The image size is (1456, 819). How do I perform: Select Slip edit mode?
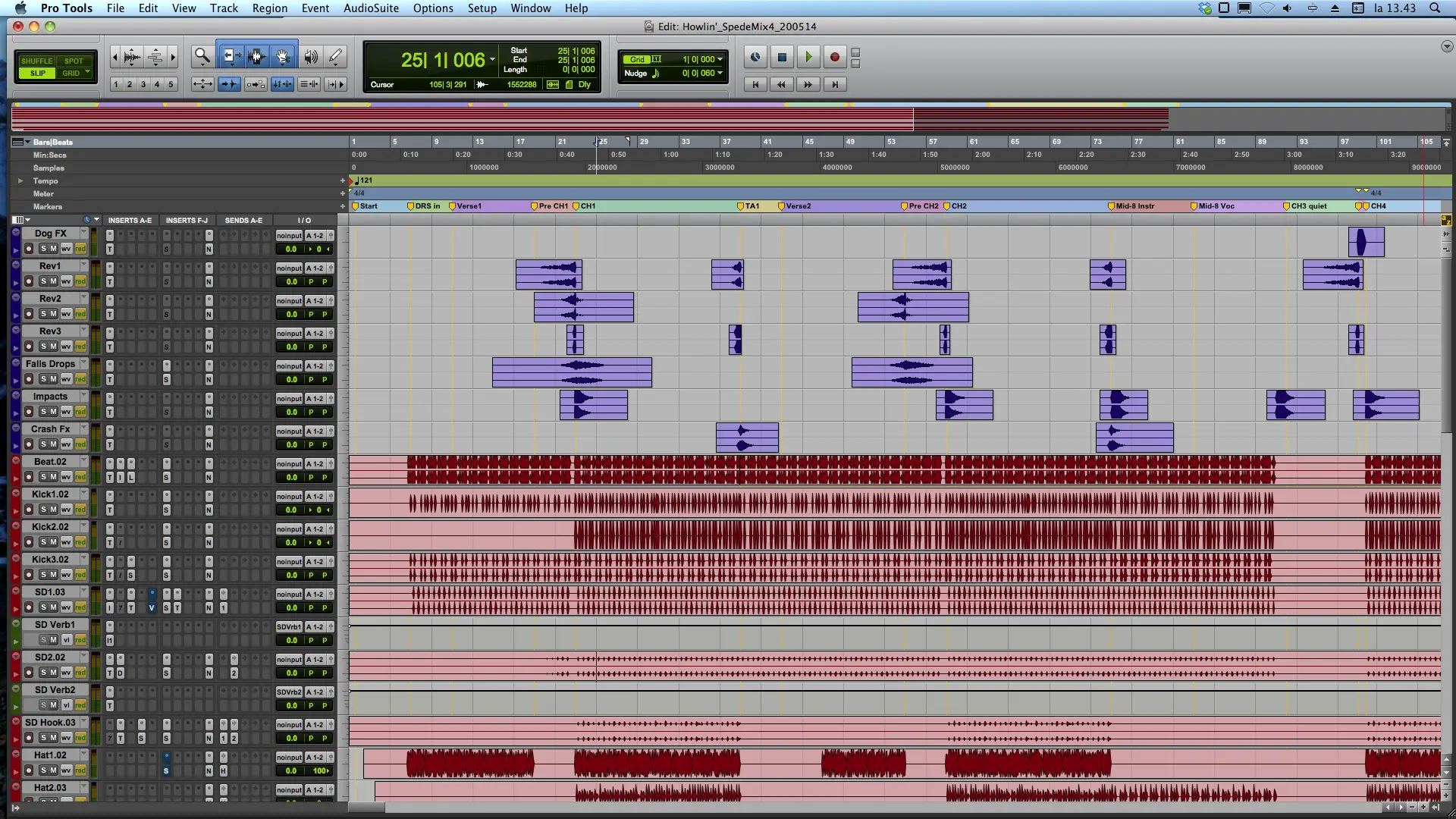point(37,74)
